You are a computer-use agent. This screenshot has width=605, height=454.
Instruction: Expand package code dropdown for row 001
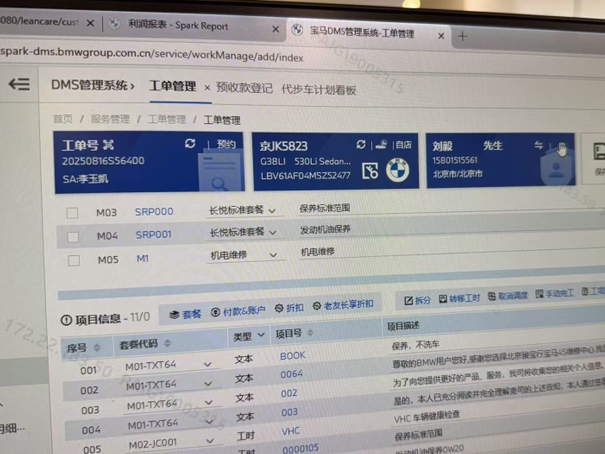tap(208, 366)
